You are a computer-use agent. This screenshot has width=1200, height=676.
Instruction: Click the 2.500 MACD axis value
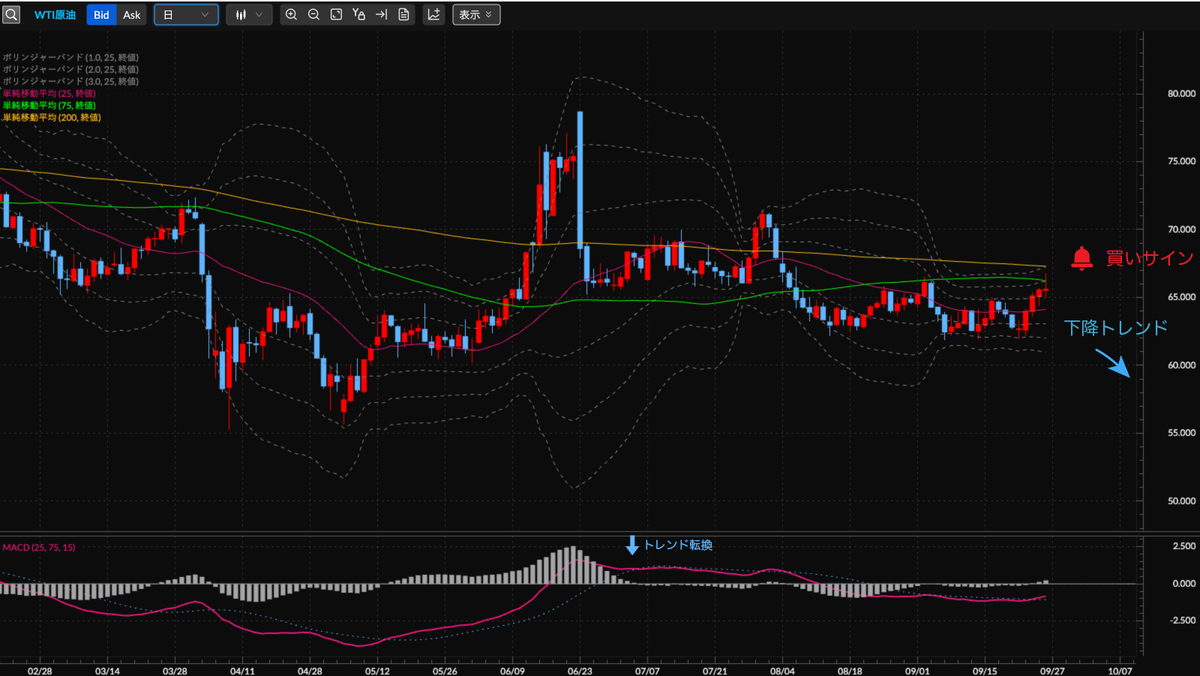(x=1183, y=546)
